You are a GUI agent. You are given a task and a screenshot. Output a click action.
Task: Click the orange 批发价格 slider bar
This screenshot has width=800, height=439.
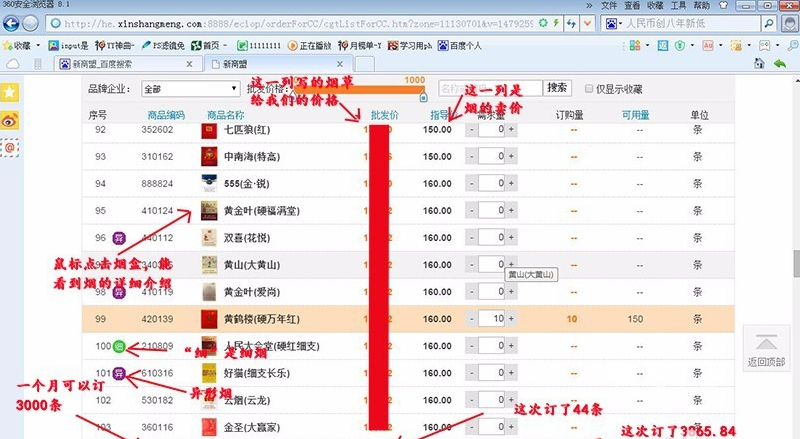coord(359,90)
